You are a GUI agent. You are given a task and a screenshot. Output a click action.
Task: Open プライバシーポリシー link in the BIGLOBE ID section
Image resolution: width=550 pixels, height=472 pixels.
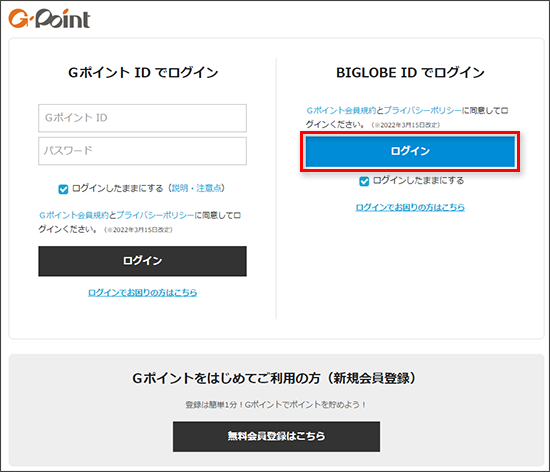tap(422, 110)
